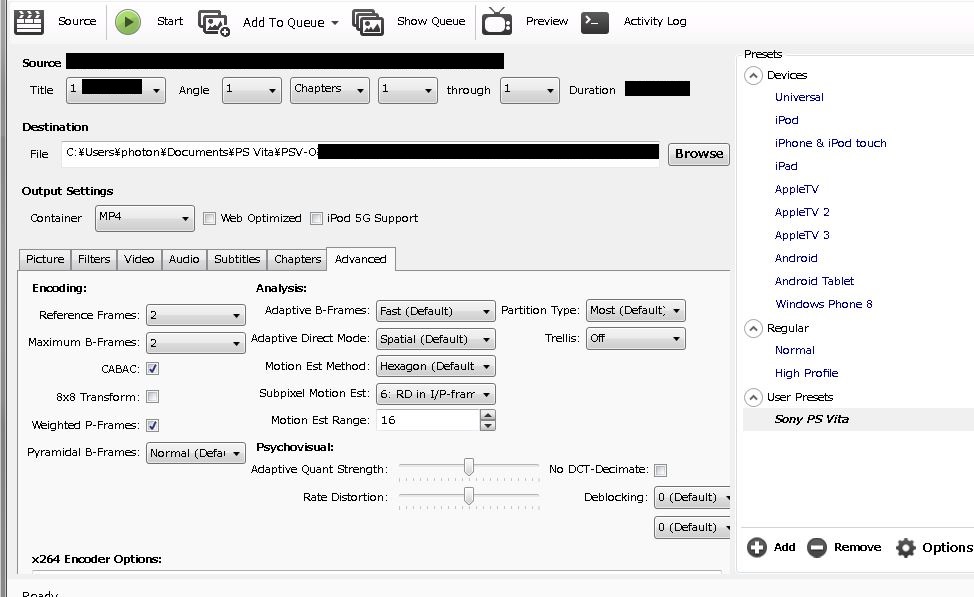974x597 pixels.
Task: Enable the Web Optimized checkbox
Action: (209, 219)
